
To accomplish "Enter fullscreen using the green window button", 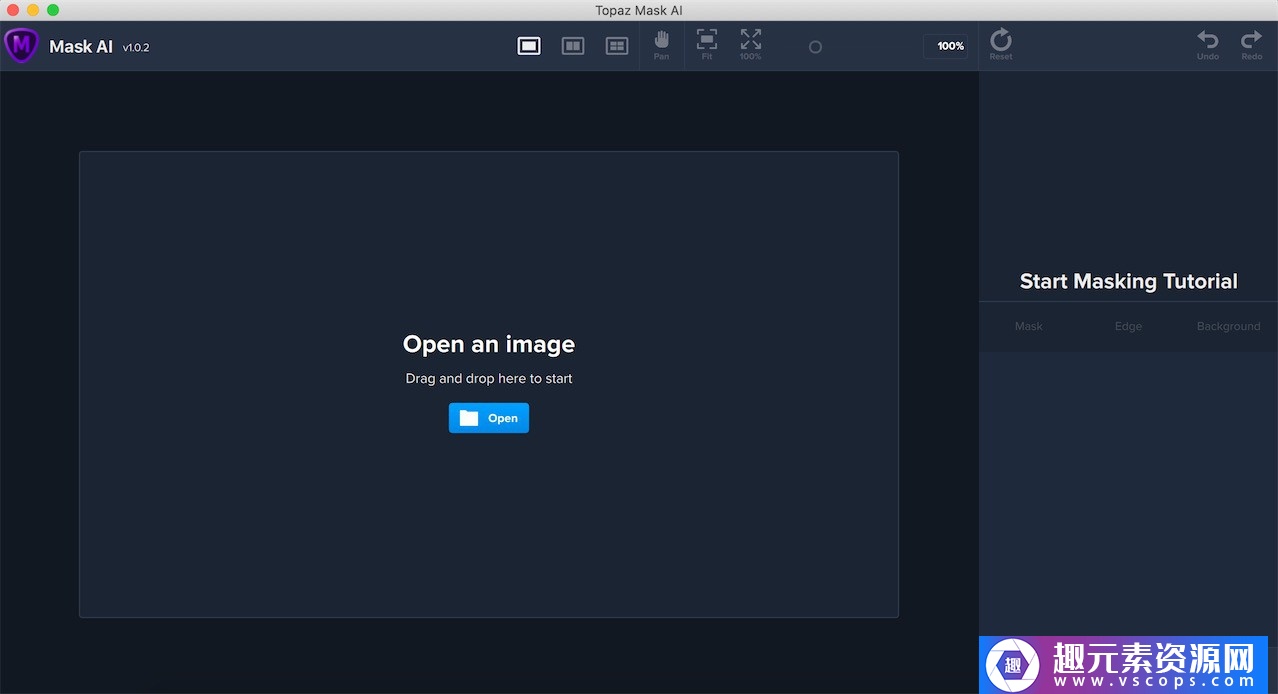I will (x=53, y=10).
